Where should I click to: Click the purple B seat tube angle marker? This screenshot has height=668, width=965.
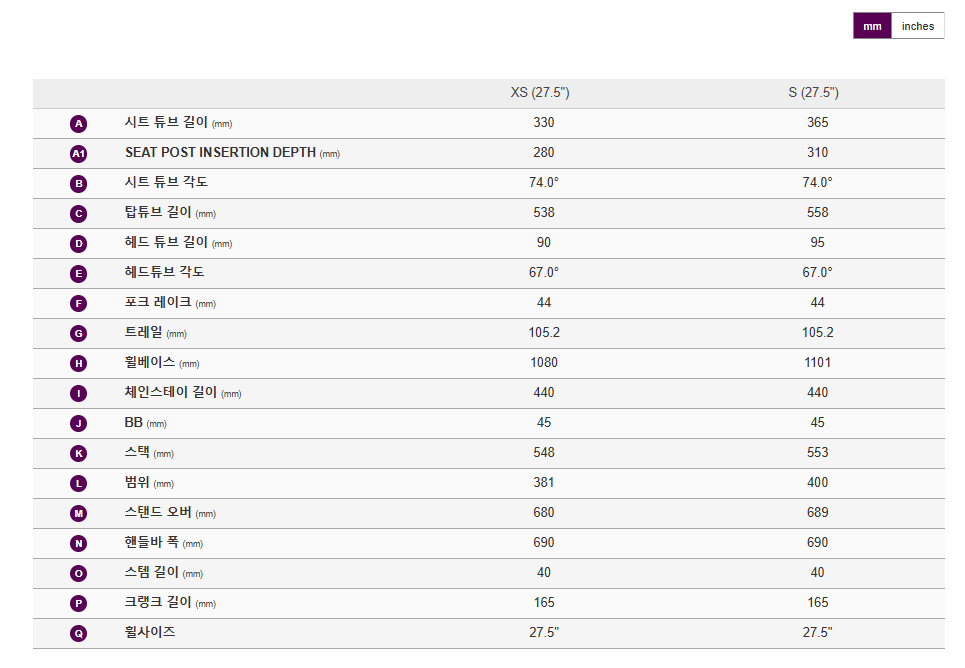[x=78, y=183]
